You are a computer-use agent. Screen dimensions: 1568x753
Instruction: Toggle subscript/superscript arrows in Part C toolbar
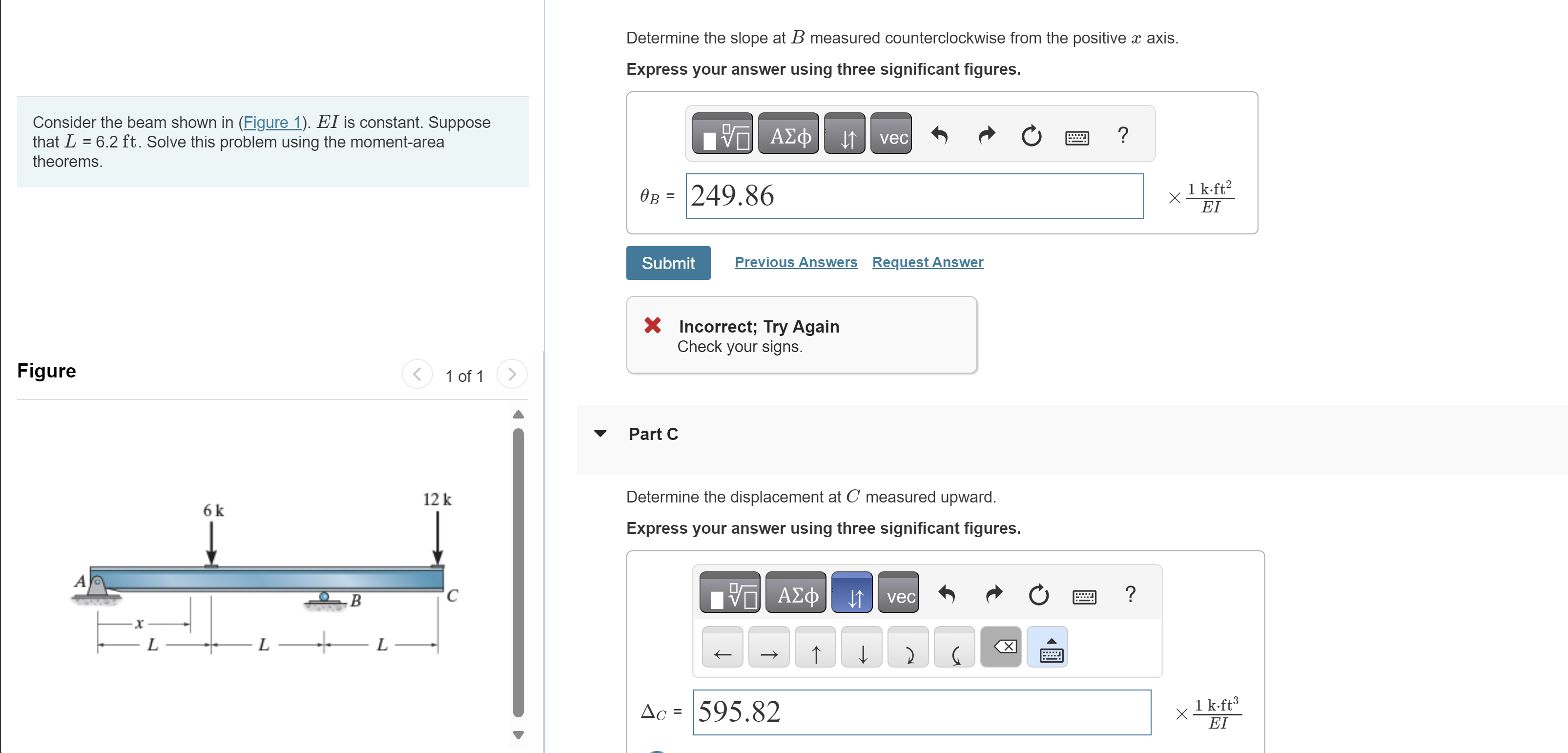pos(851,593)
